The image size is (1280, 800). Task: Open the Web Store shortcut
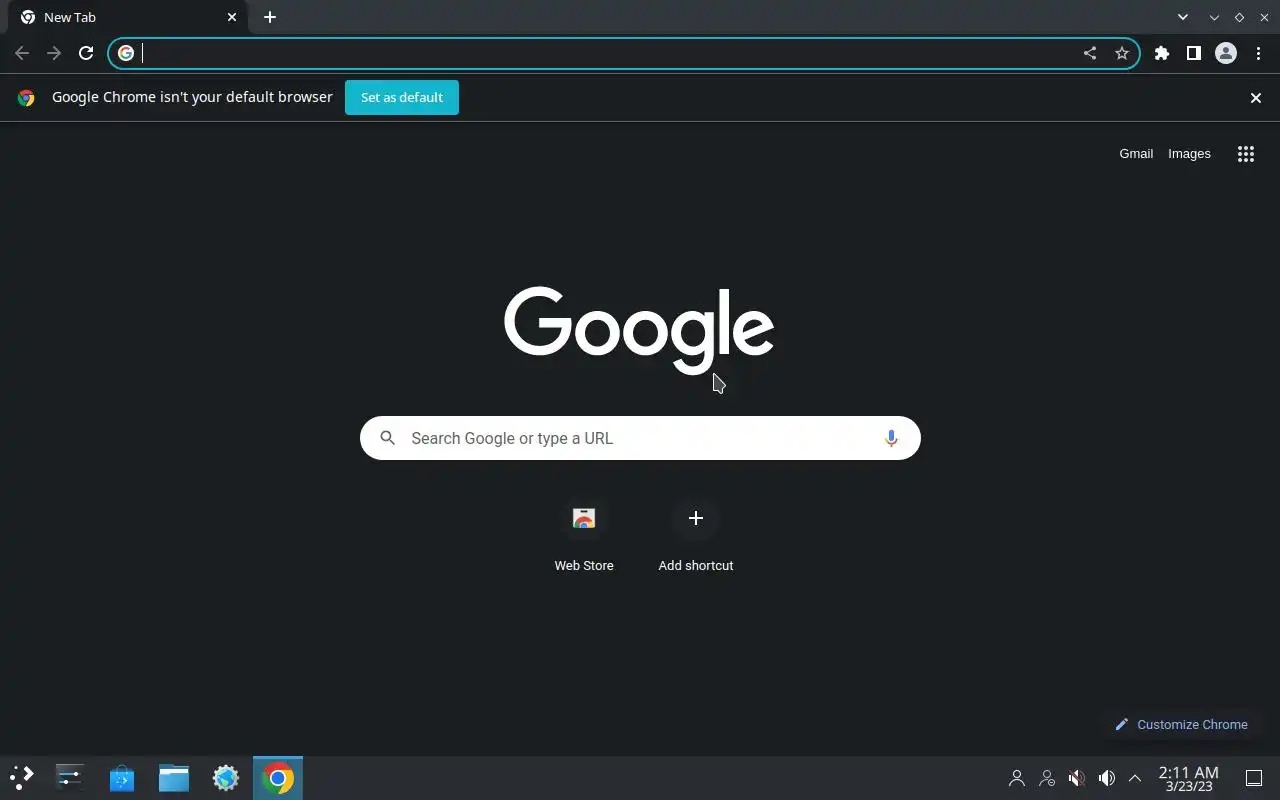(x=584, y=536)
